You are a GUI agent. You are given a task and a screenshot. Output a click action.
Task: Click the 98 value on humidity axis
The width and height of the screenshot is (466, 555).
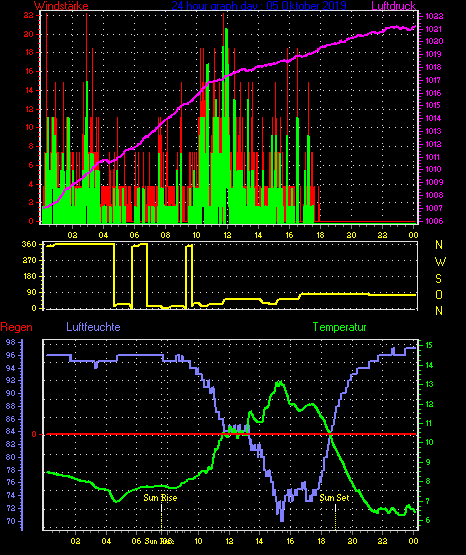(x=11, y=342)
